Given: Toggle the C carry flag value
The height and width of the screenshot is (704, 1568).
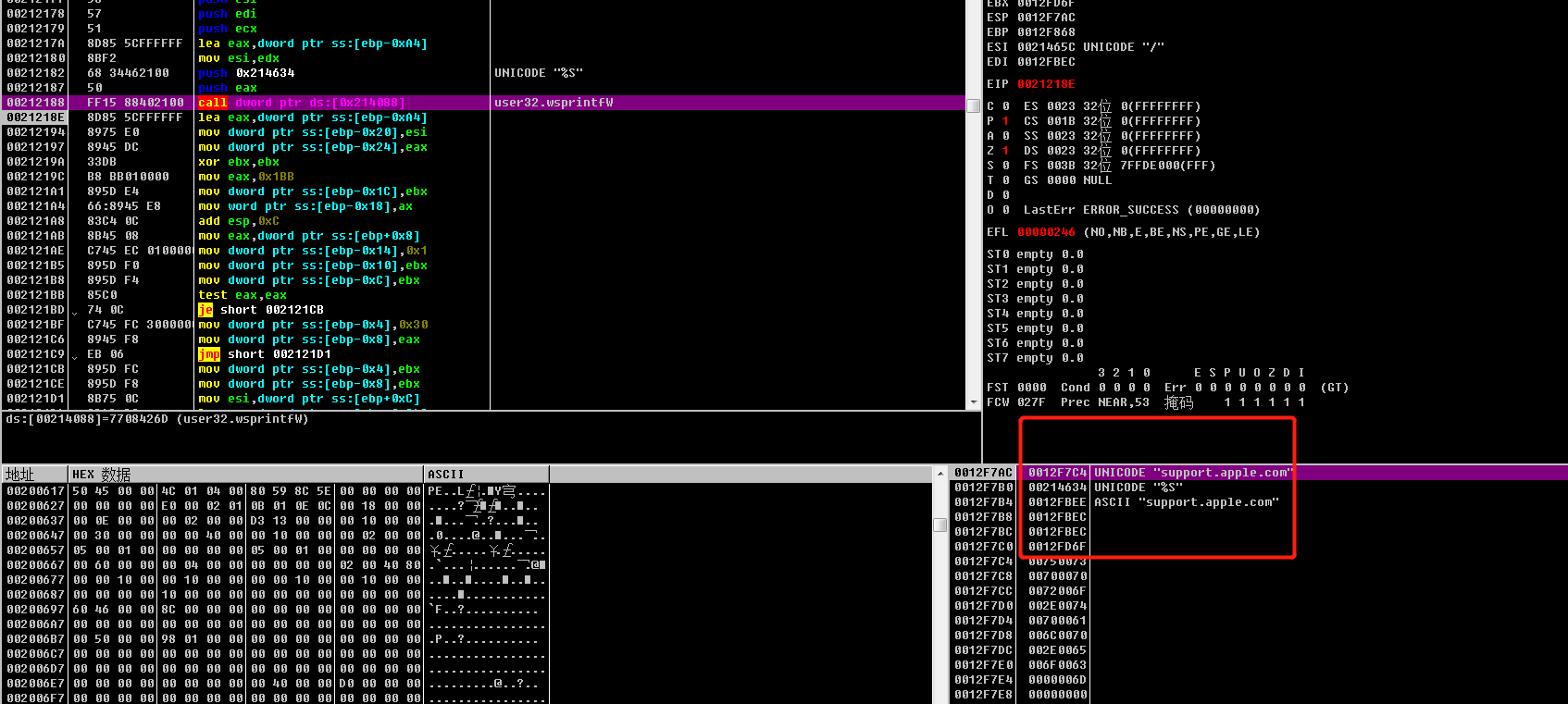Looking at the screenshot, I should pos(1006,106).
